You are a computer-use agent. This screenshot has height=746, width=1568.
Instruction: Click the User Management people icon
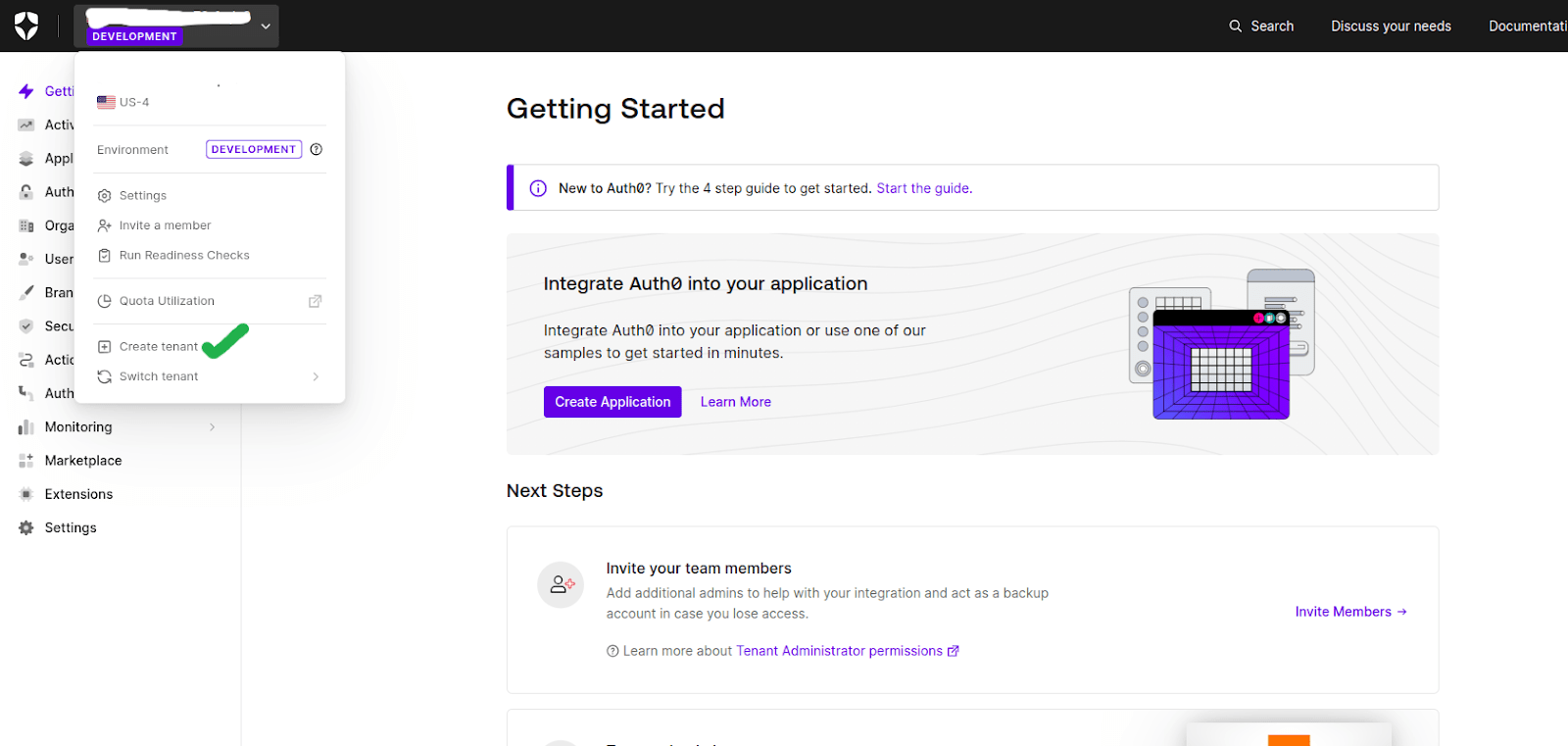coord(26,259)
